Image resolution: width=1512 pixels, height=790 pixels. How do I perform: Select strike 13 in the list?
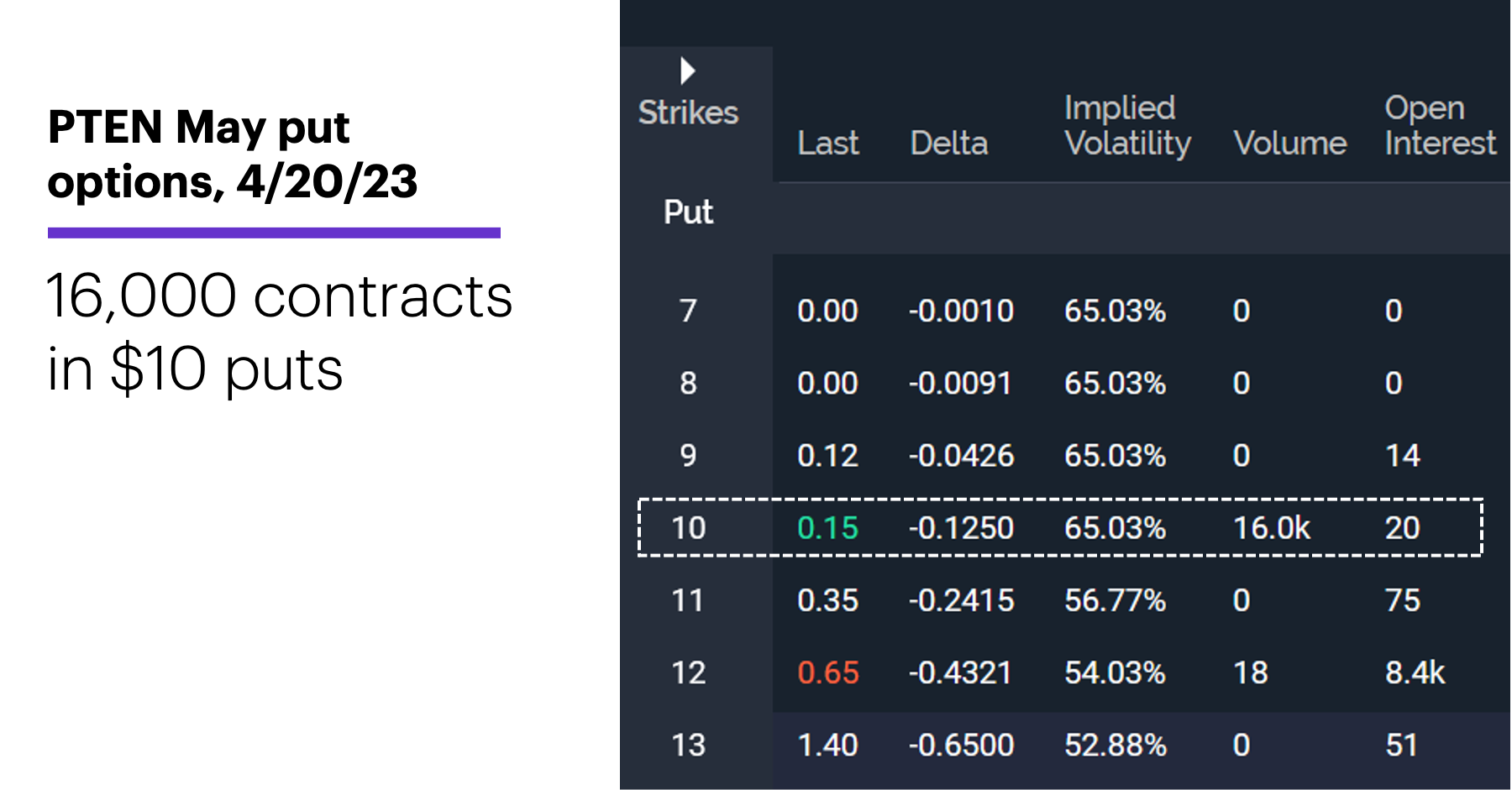pyautogui.click(x=688, y=745)
